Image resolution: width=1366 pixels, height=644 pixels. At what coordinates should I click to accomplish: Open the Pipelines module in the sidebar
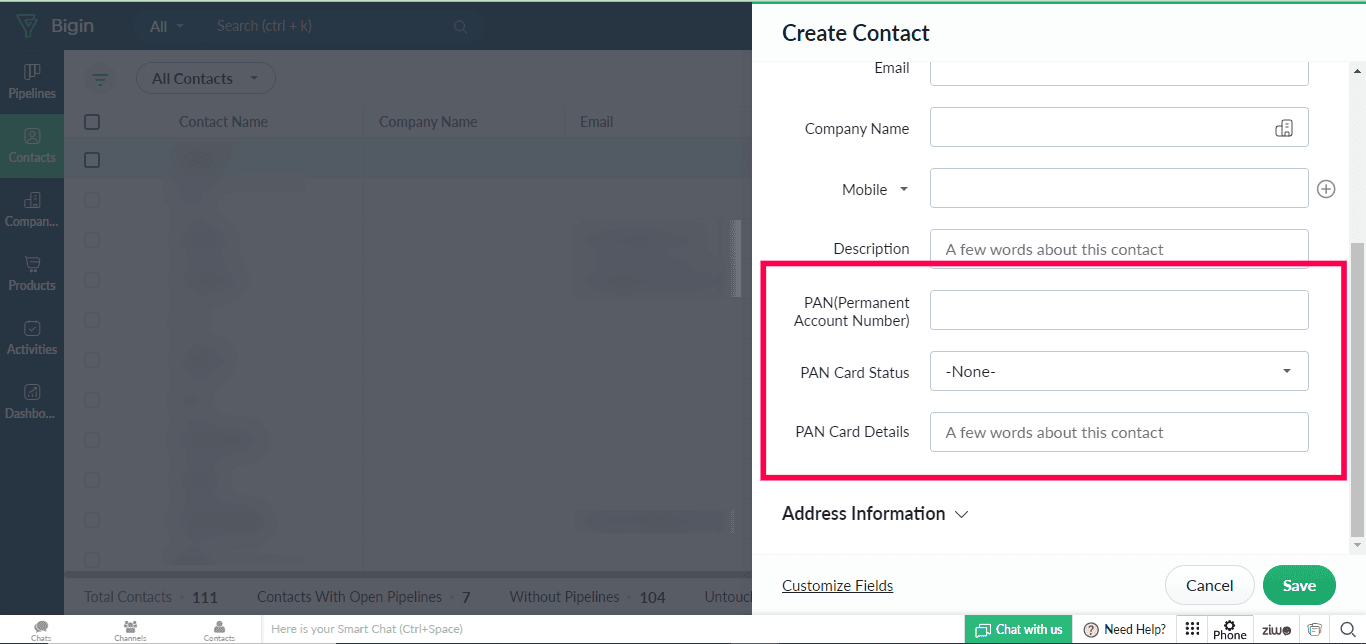tap(32, 82)
